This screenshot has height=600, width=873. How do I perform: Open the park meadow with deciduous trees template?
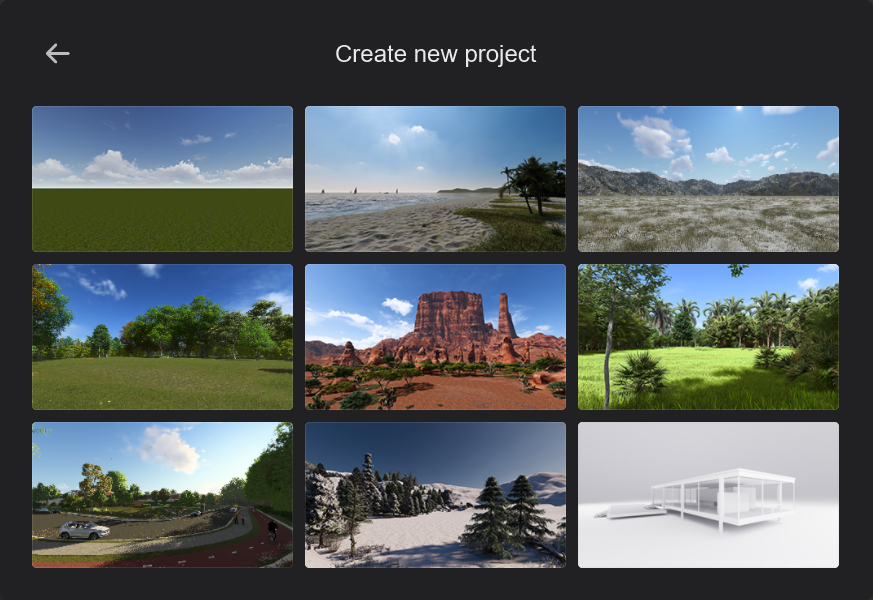162,337
